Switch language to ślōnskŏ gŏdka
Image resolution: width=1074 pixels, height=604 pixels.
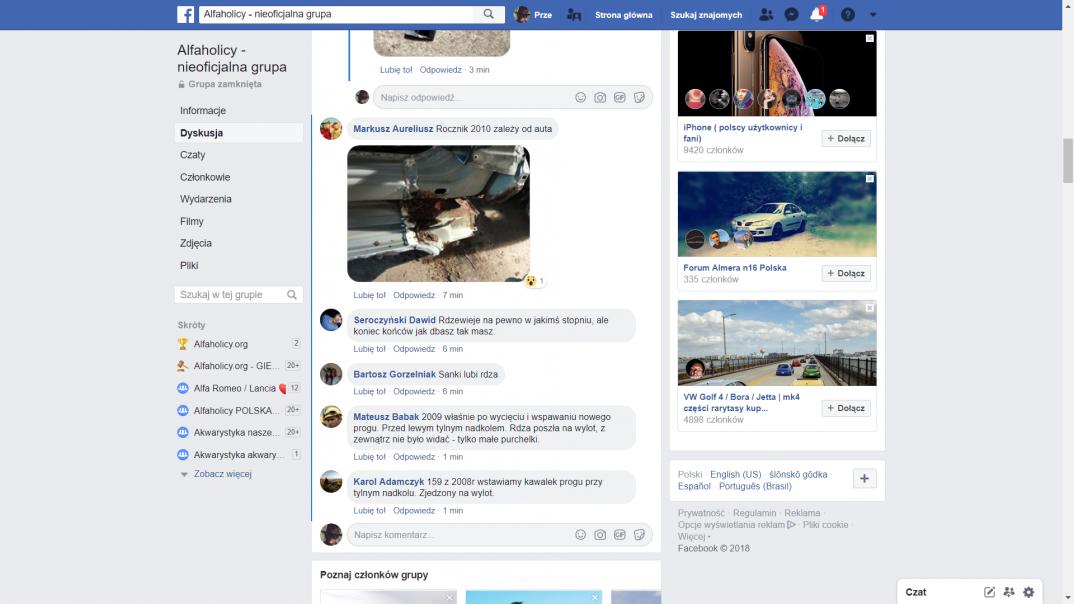(x=798, y=475)
